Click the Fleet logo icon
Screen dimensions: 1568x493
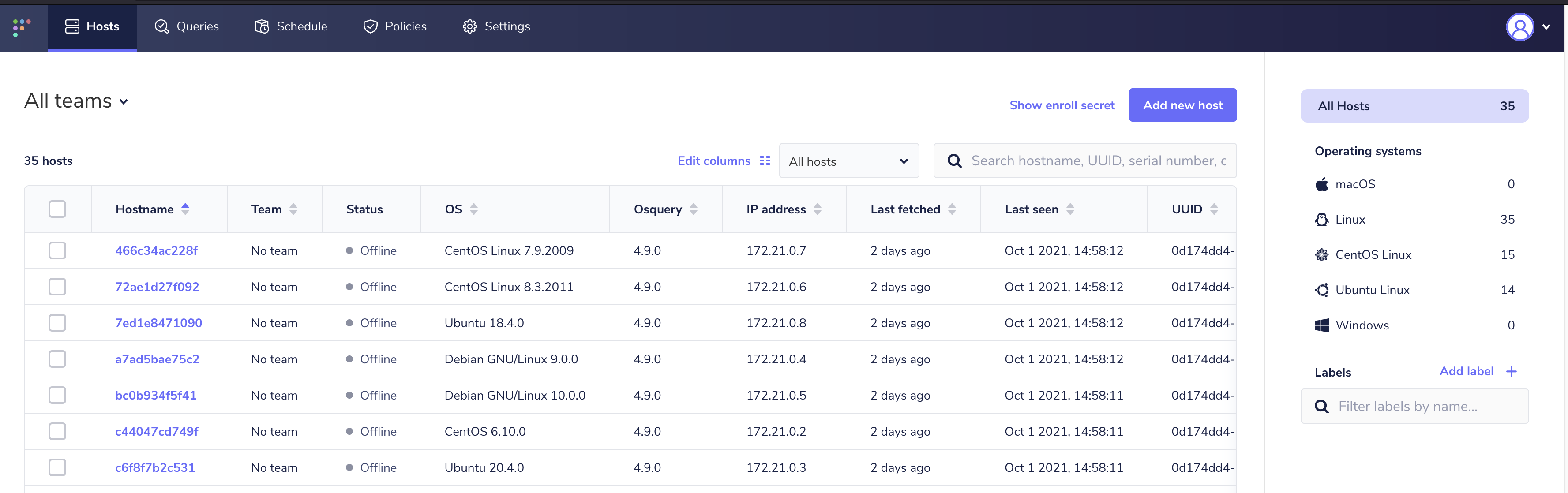click(22, 27)
